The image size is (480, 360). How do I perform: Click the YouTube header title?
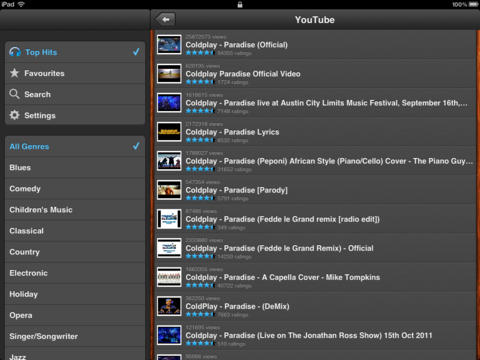pyautogui.click(x=315, y=20)
